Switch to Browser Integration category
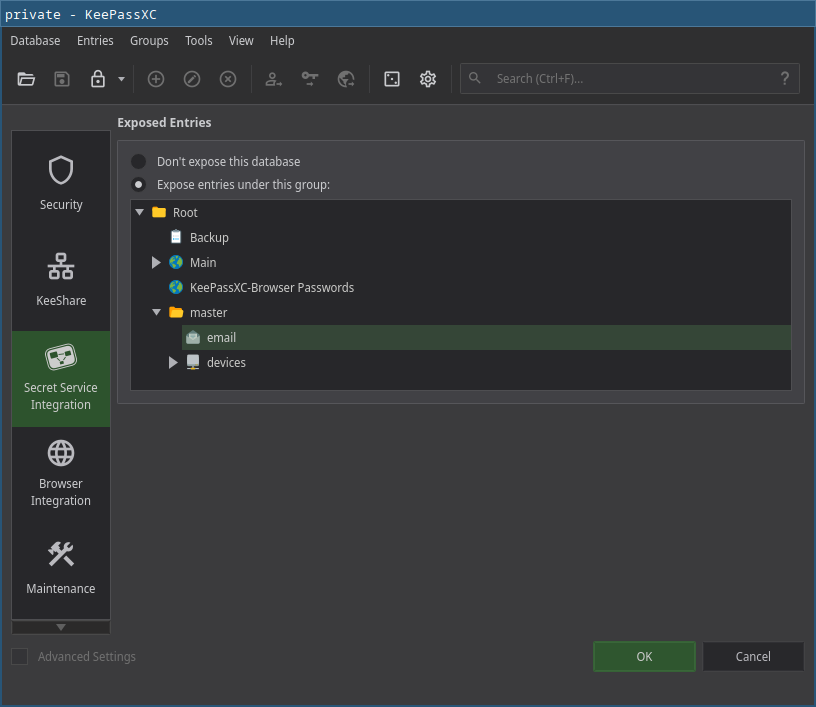This screenshot has width=816, height=707. [x=61, y=474]
